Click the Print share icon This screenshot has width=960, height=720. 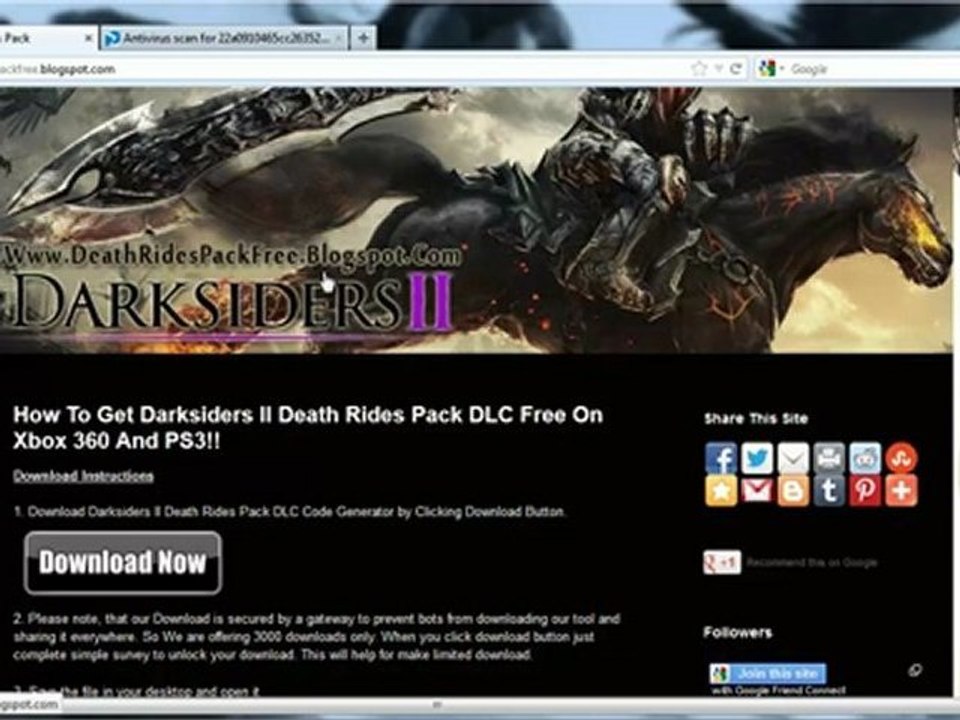(829, 458)
